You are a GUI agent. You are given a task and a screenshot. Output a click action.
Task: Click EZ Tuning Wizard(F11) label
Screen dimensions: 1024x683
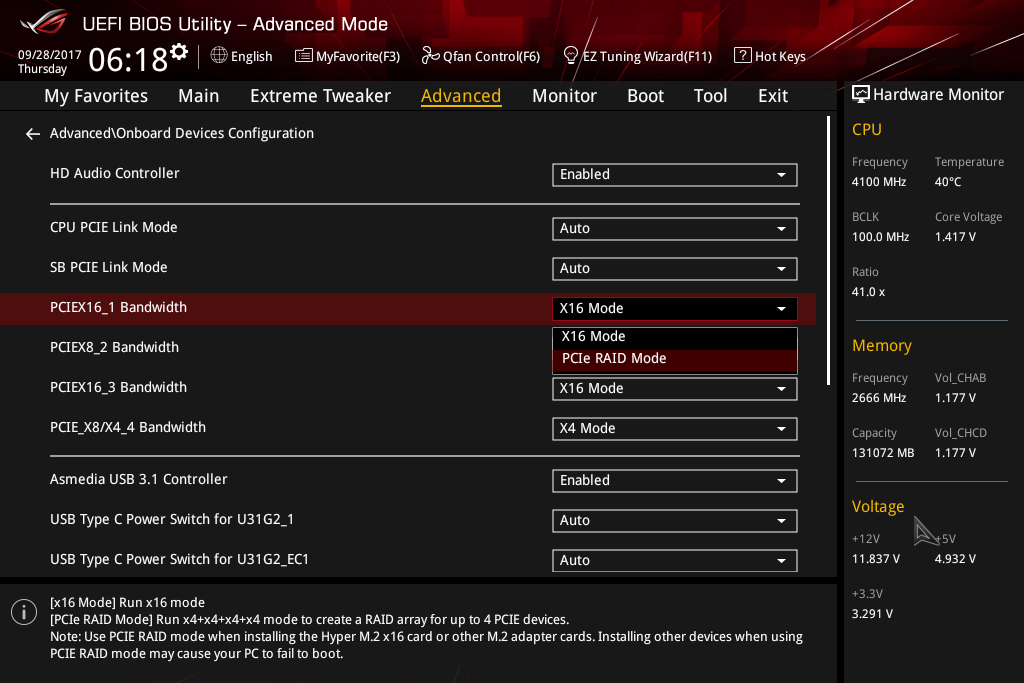click(x=647, y=57)
